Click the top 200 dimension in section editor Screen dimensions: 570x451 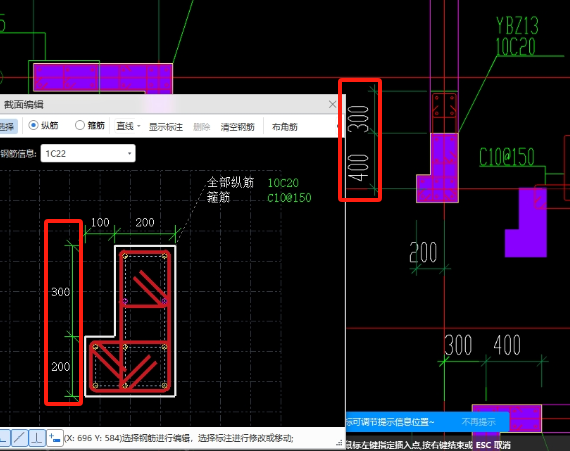[145, 222]
